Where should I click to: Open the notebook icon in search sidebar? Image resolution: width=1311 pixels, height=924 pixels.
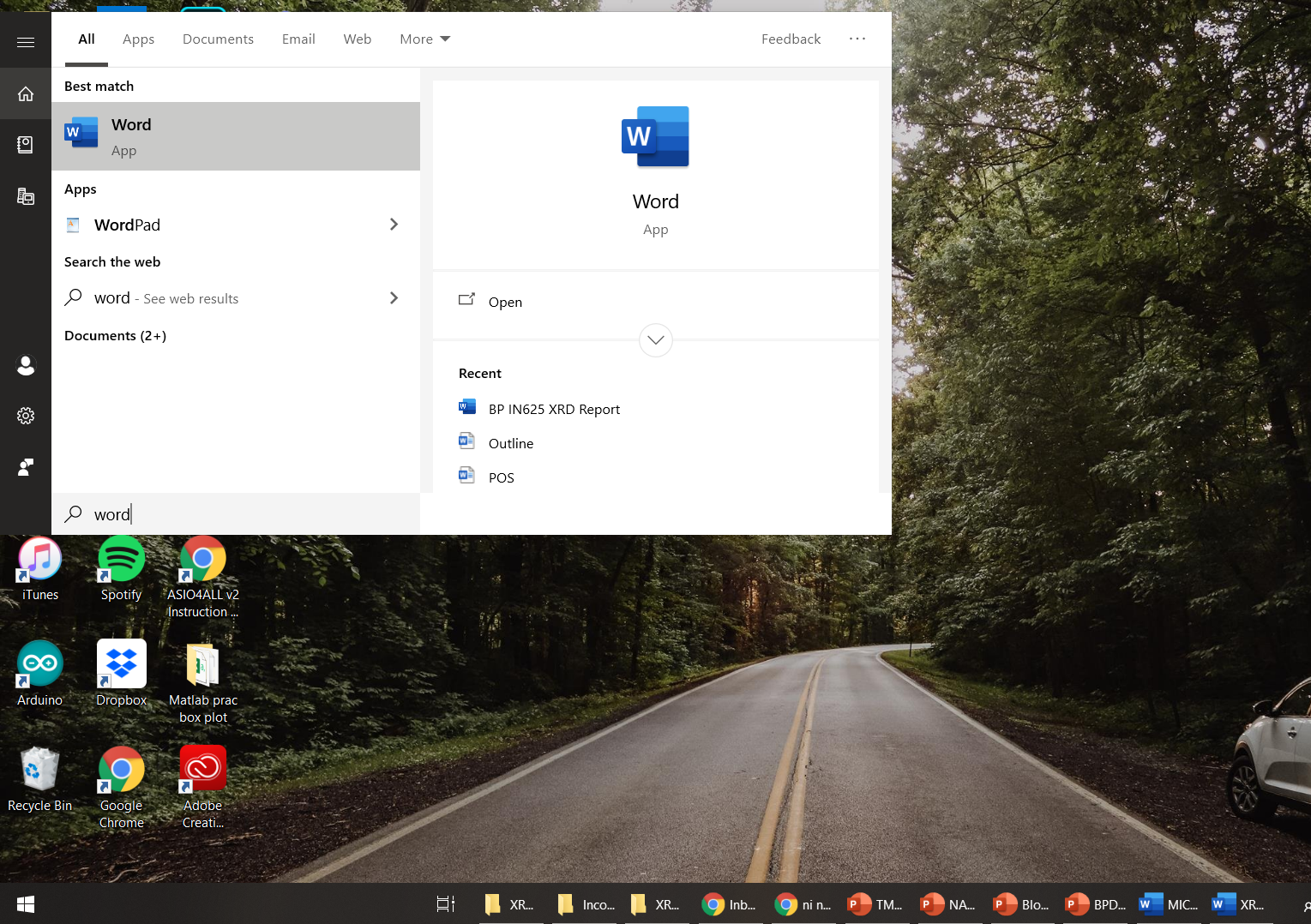point(26,145)
